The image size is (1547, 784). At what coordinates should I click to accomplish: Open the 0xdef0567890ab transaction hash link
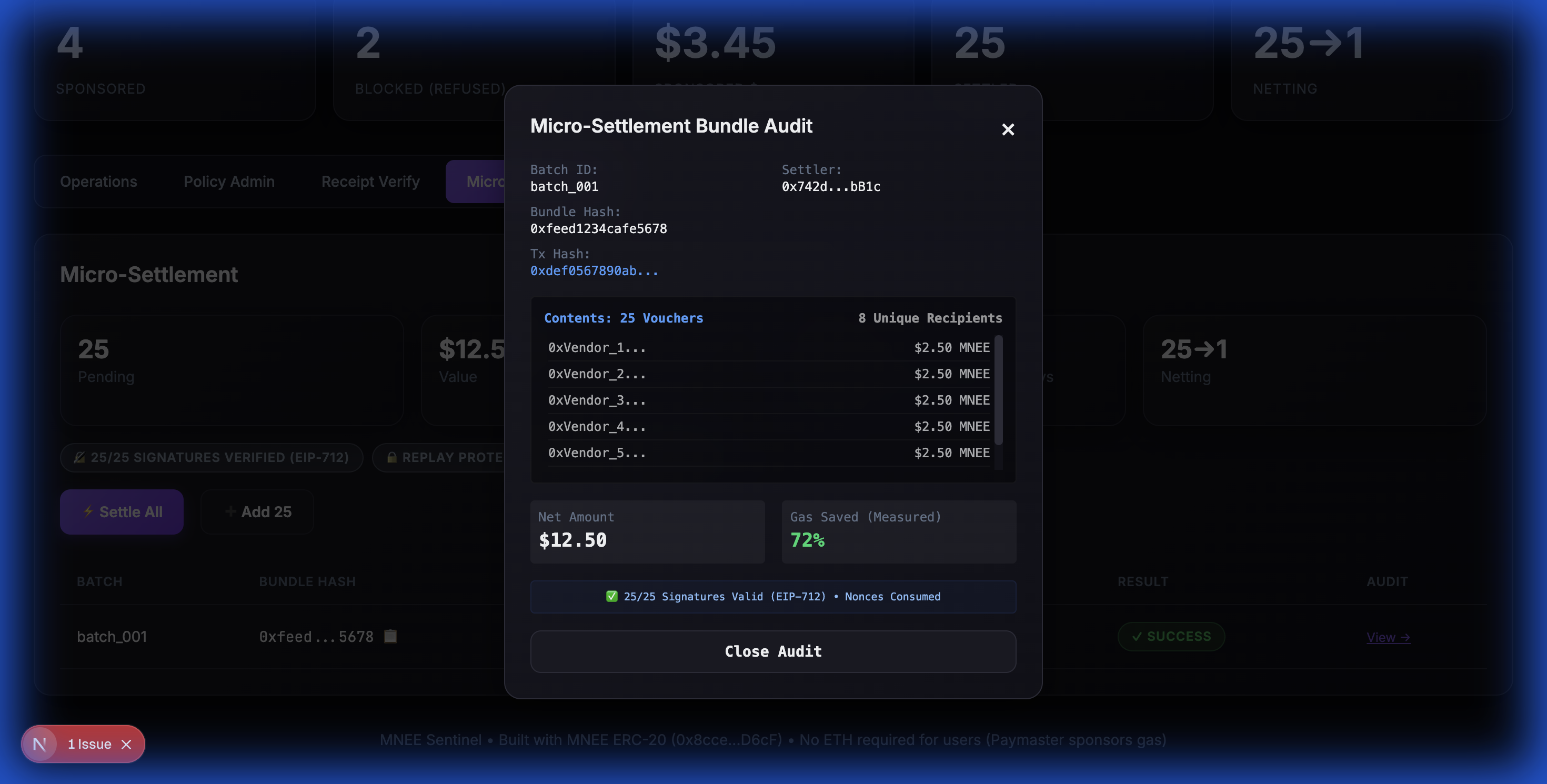[x=594, y=271]
